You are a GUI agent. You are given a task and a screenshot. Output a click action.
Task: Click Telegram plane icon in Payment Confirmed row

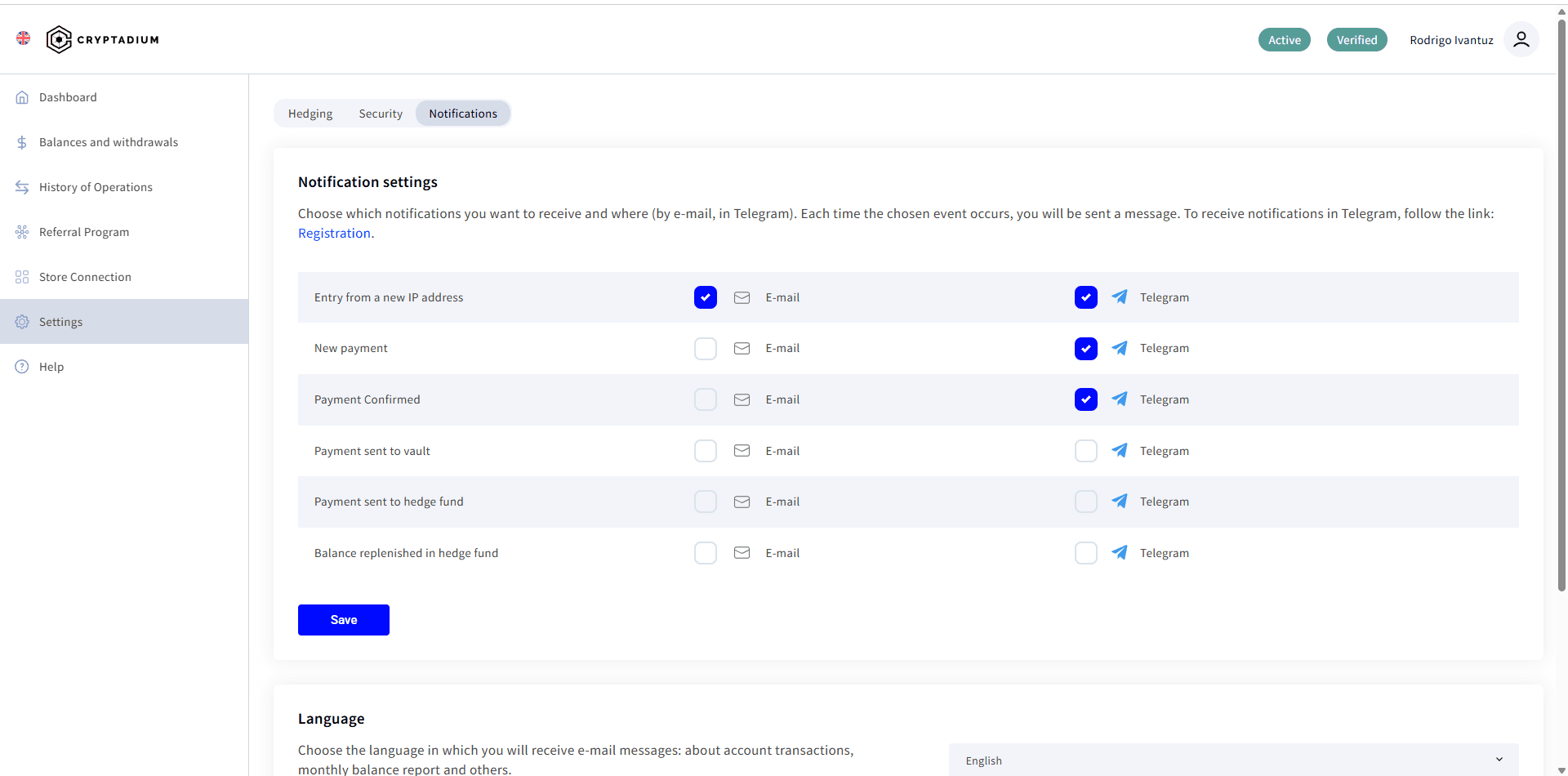click(1120, 399)
